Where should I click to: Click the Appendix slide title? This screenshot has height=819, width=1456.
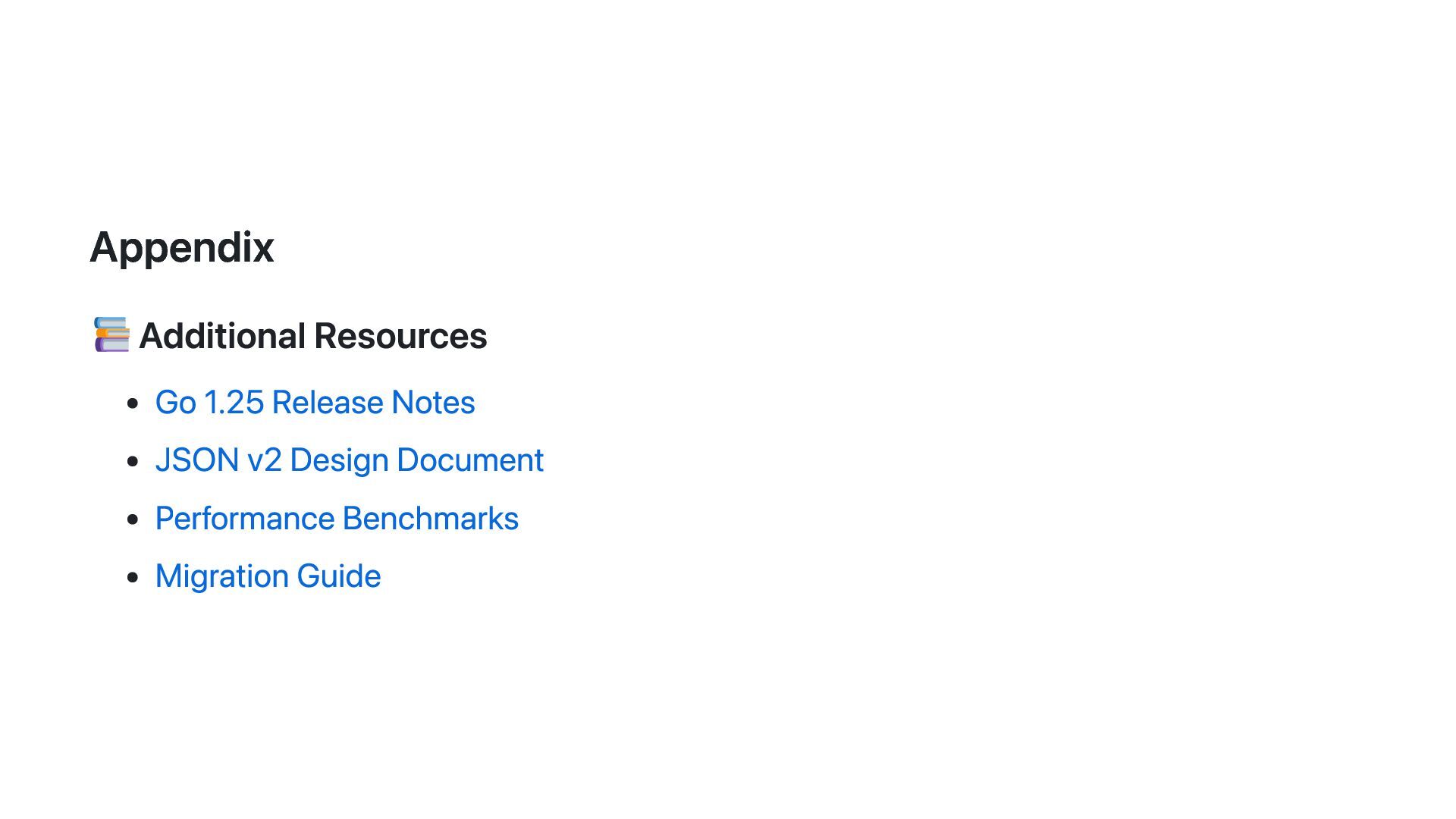point(182,247)
